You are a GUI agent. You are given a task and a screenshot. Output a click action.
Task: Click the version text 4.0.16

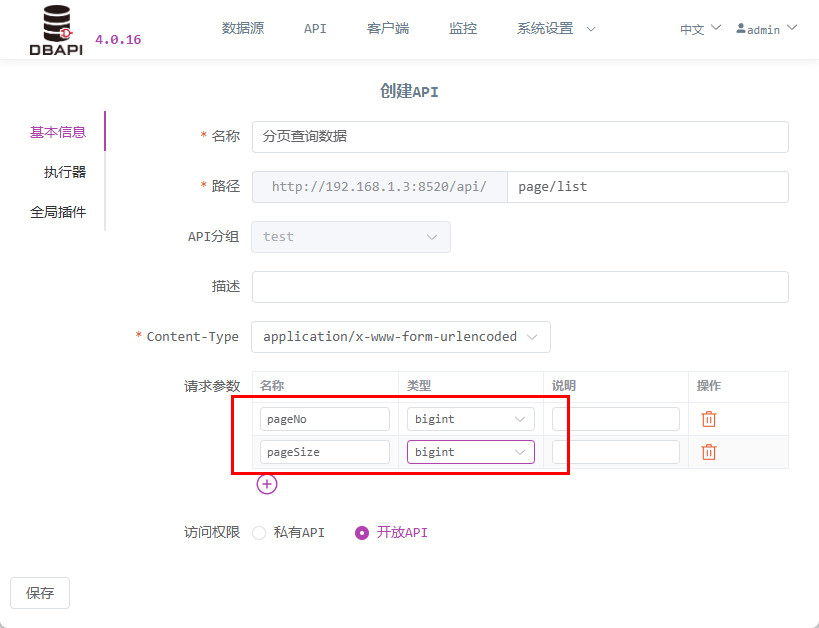pyautogui.click(x=118, y=40)
